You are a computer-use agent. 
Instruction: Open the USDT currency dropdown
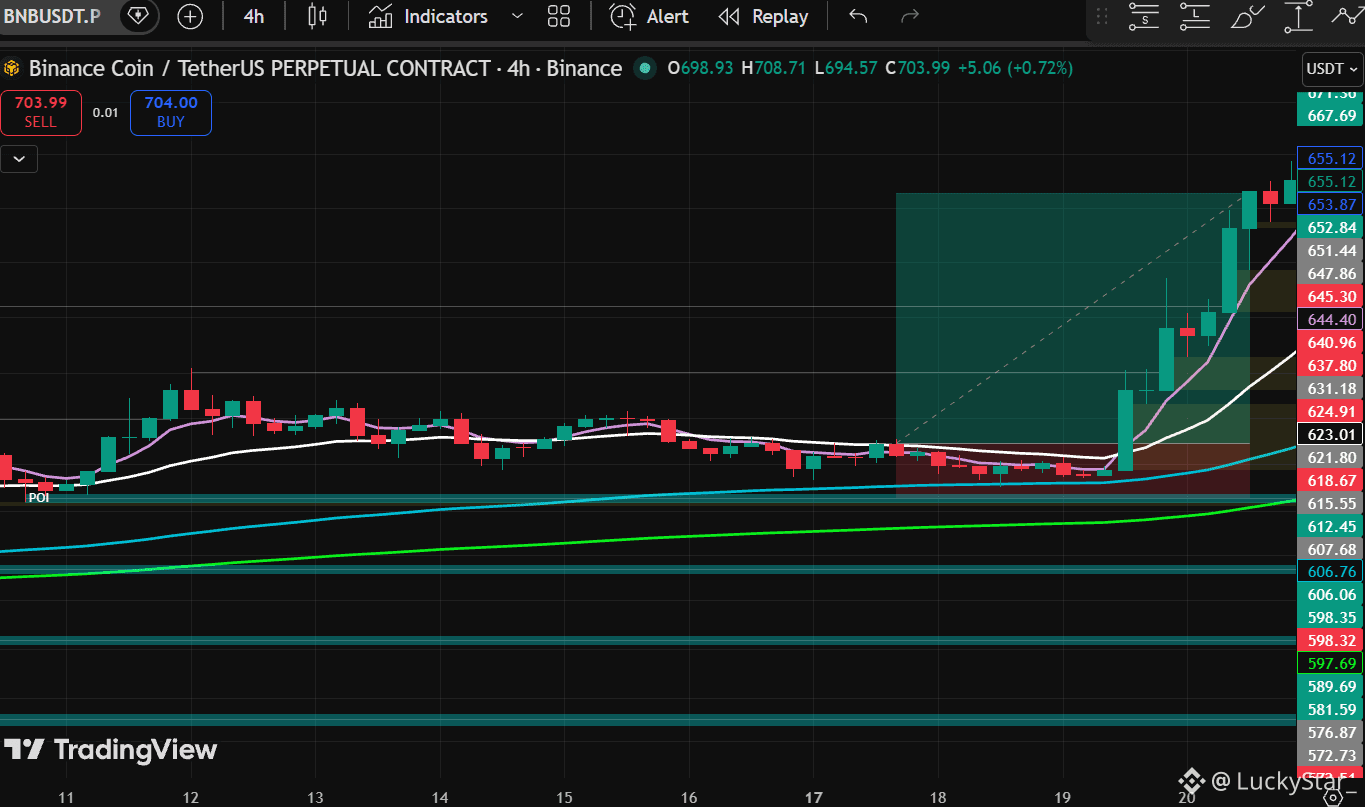click(1331, 69)
